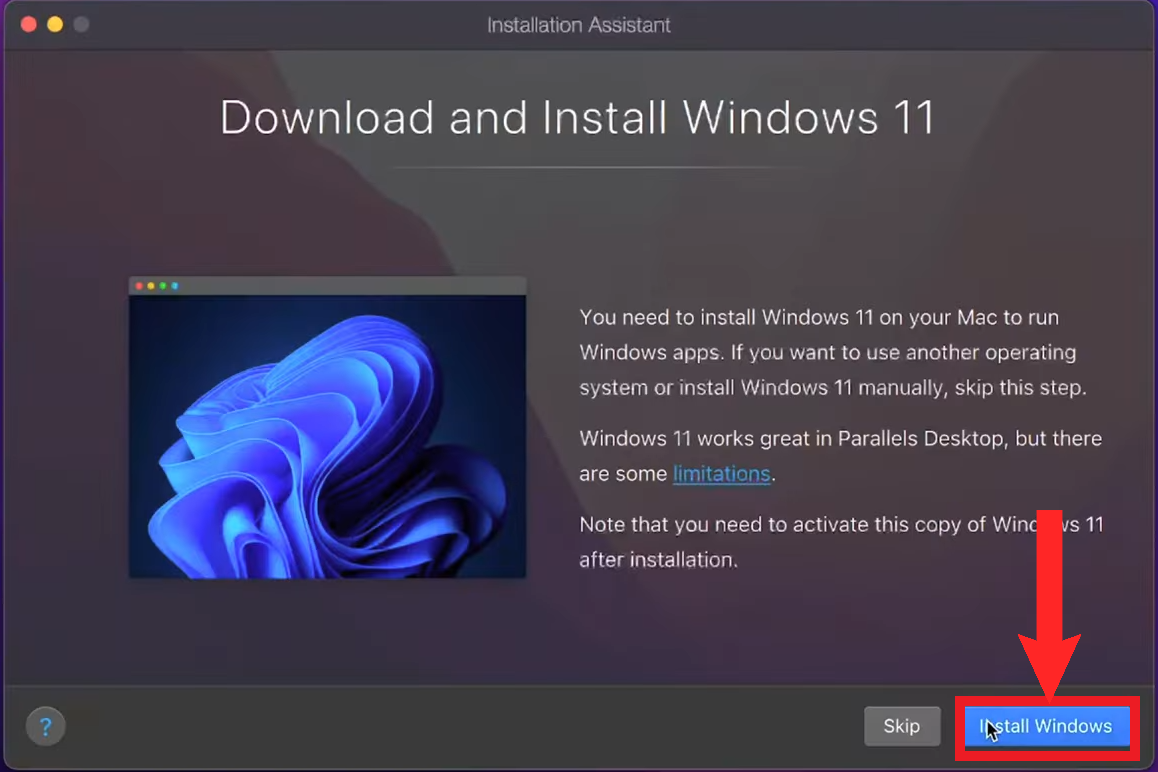Click the 'Download and Install Windows 11' heading
The image size is (1158, 772).
[x=578, y=117]
